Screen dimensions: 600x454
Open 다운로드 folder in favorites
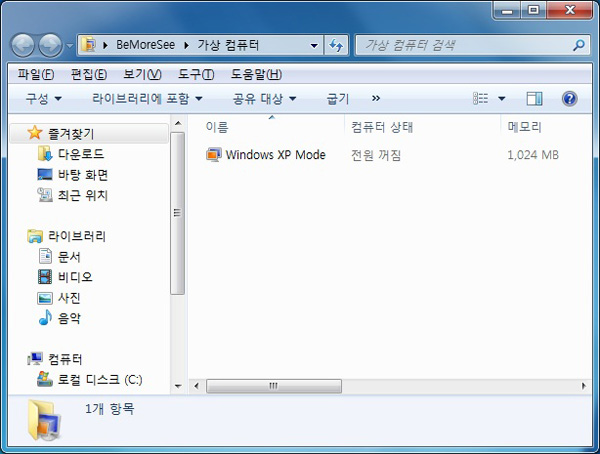pyautogui.click(x=81, y=154)
